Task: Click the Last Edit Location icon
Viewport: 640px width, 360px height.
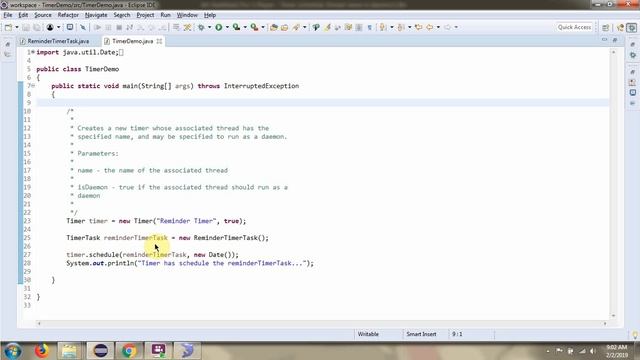Action: 418,27
